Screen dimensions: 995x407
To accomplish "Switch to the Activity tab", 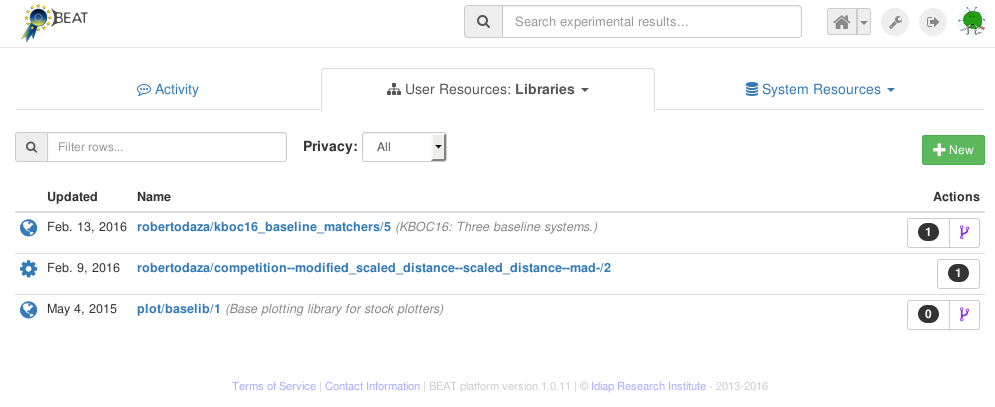I will coord(168,89).
